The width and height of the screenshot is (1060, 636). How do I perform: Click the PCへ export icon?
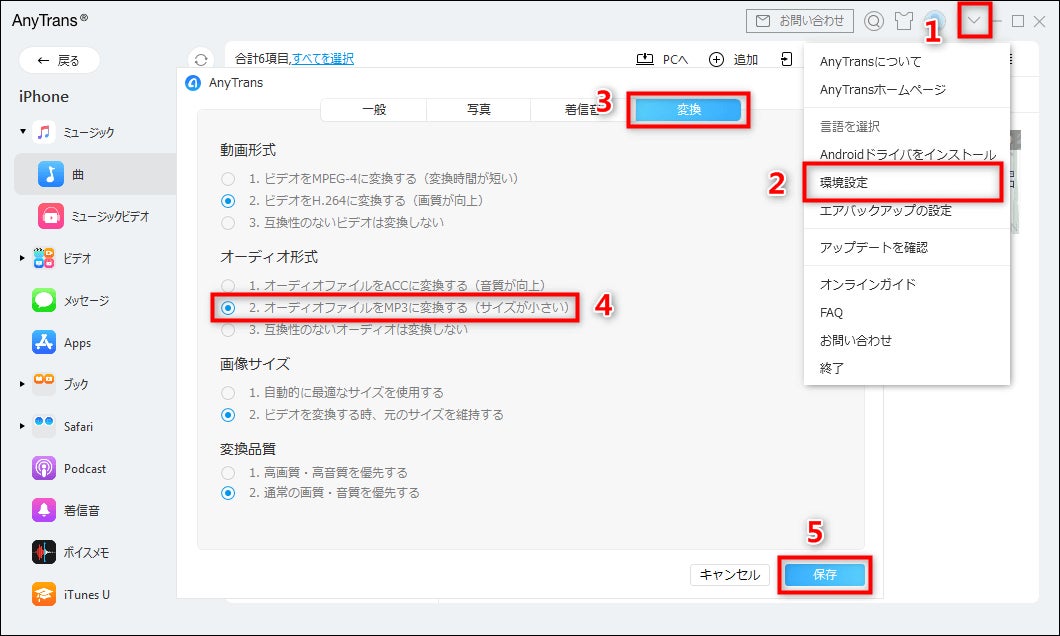click(645, 59)
